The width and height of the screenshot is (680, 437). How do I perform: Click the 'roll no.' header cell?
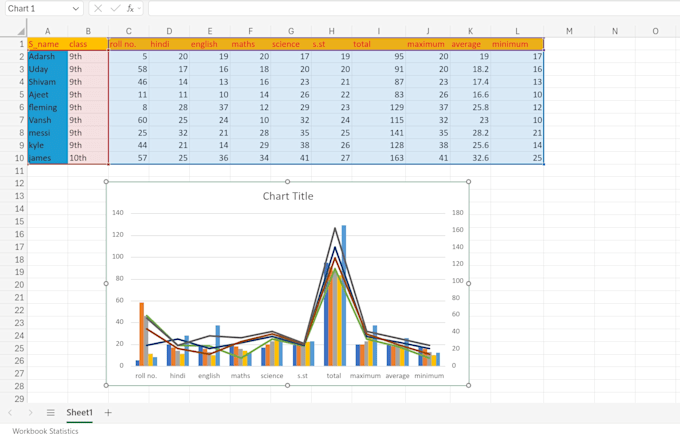click(128, 44)
